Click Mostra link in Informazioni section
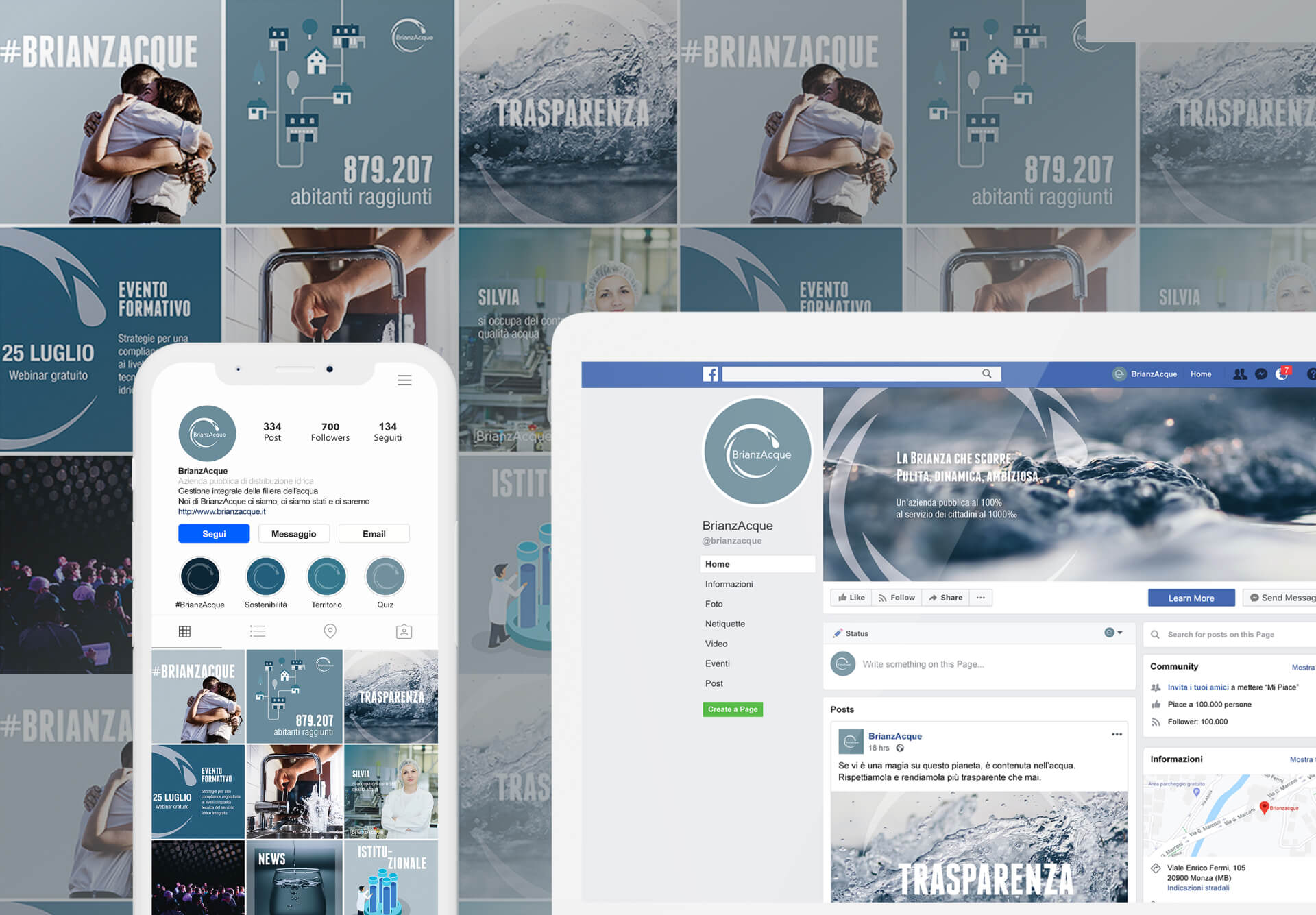 coord(1301,759)
